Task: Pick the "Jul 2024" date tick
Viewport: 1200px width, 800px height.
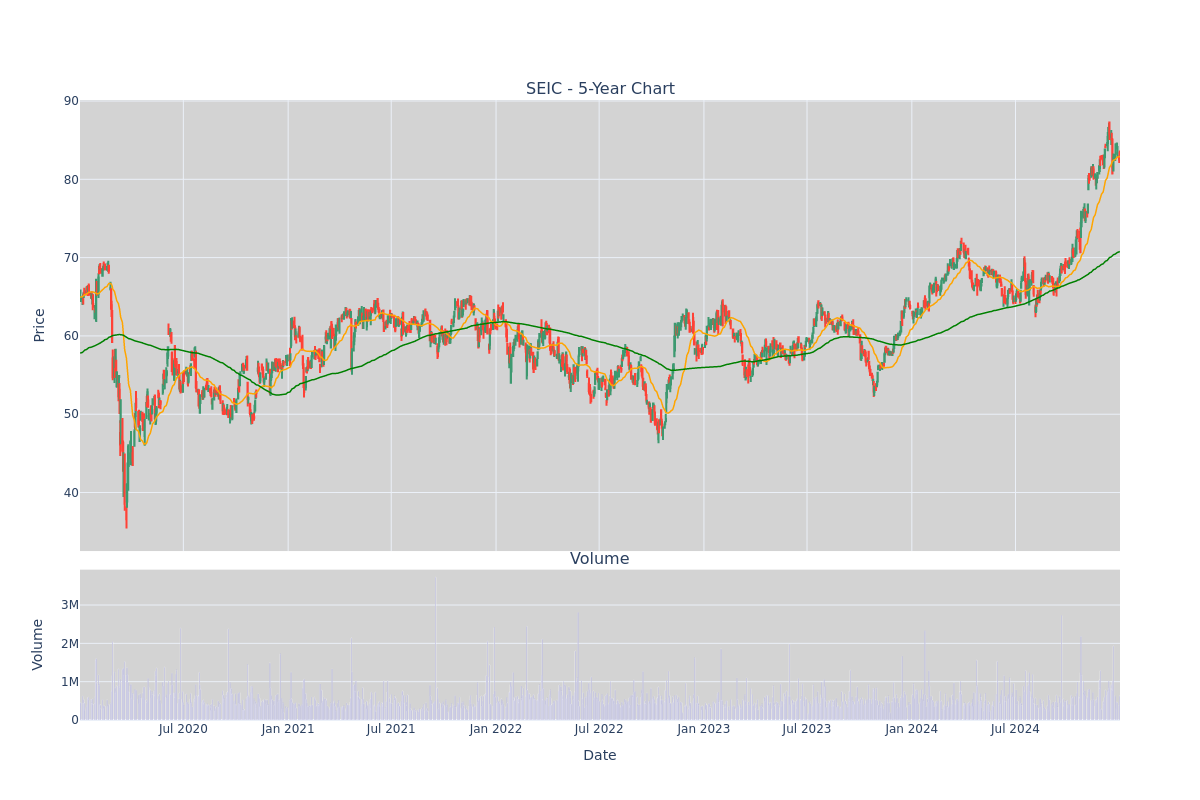Action: [x=1015, y=729]
